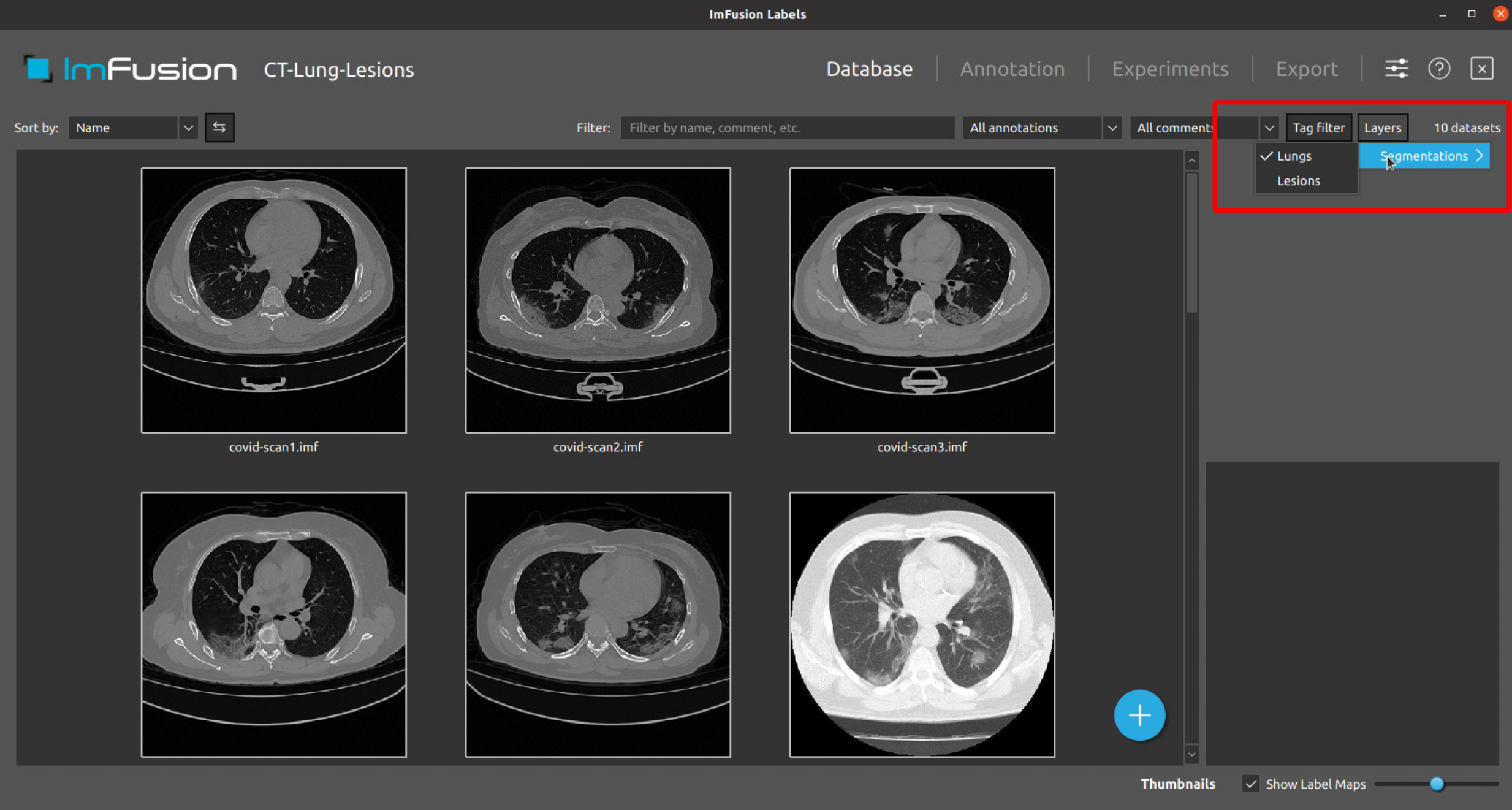Select covid-scan1.imf thumbnail
The height and width of the screenshot is (810, 1512).
pyautogui.click(x=273, y=300)
